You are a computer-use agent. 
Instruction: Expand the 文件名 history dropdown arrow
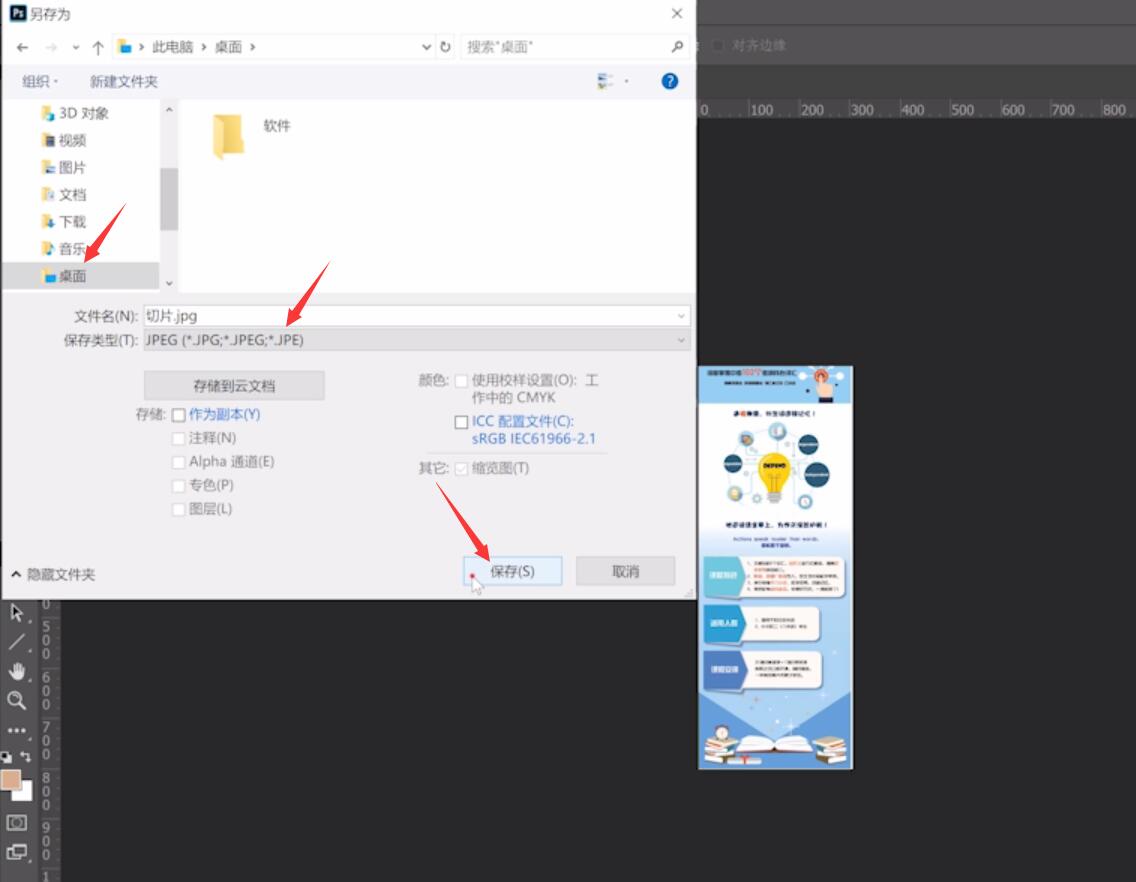(x=681, y=316)
